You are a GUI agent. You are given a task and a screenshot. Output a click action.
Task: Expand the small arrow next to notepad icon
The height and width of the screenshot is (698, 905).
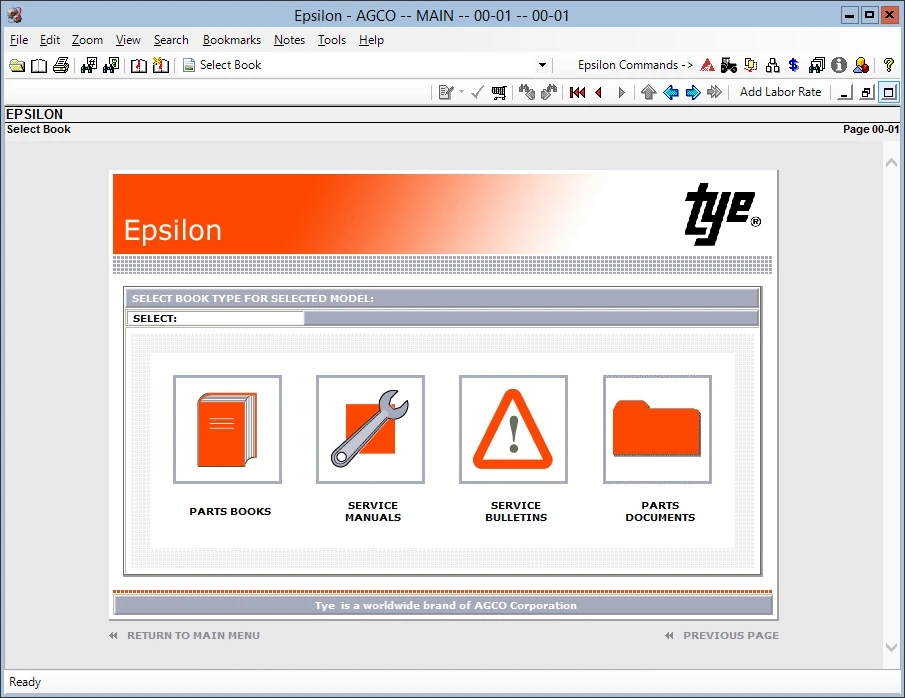461,92
